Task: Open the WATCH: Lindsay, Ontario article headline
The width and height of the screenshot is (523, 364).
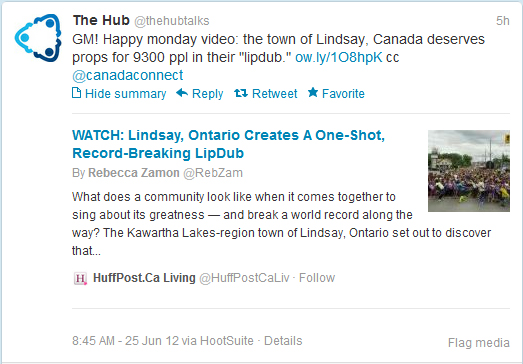Action: [x=228, y=144]
